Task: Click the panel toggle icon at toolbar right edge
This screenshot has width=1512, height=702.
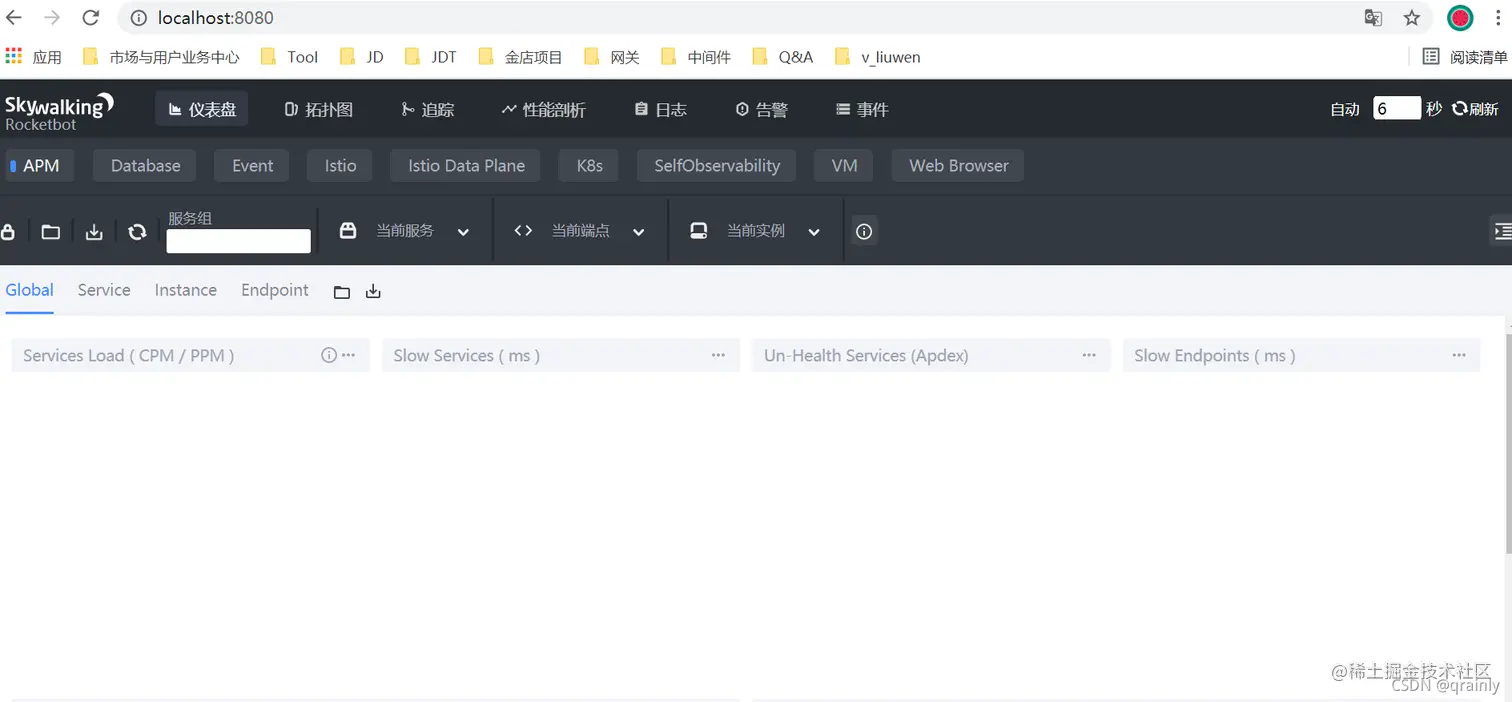Action: (1502, 231)
